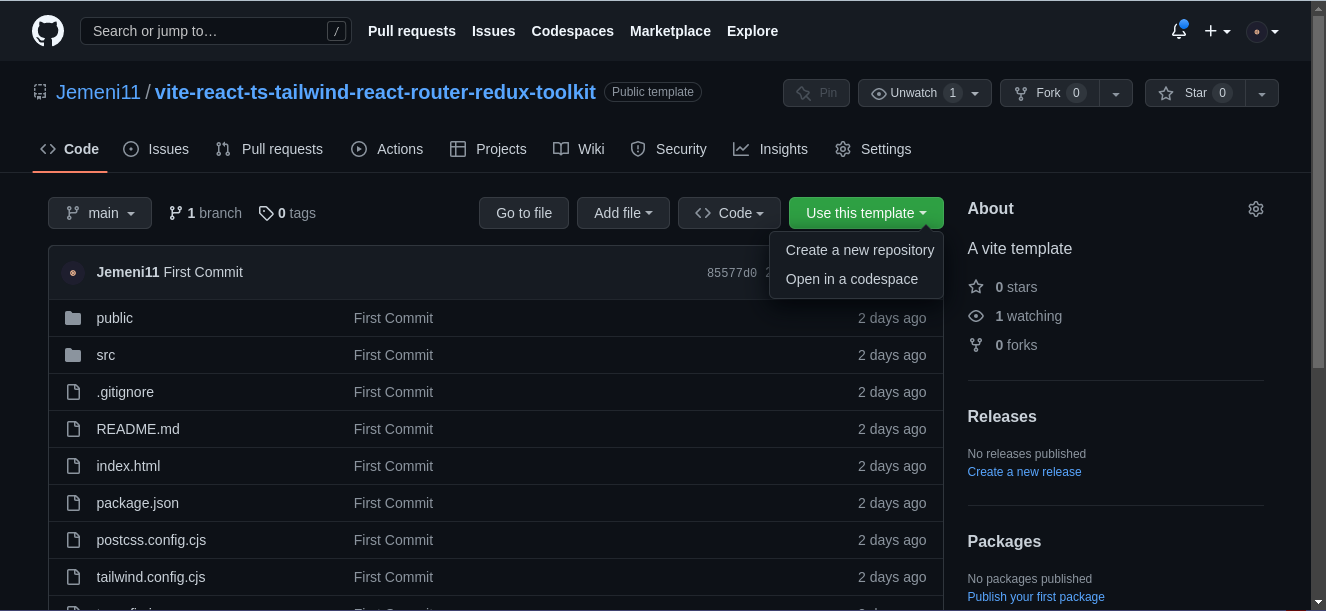The height and width of the screenshot is (611, 1326).
Task: Star this repository
Action: pos(1195,93)
